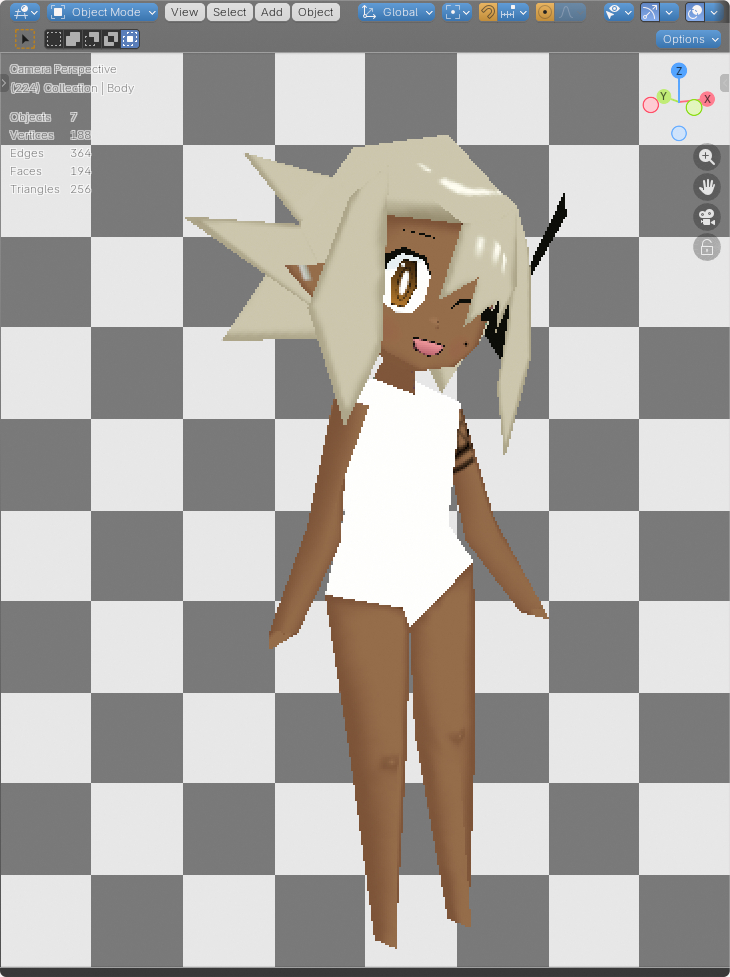Expand the sidebar with the right-edge arrow

pyautogui.click(x=724, y=83)
